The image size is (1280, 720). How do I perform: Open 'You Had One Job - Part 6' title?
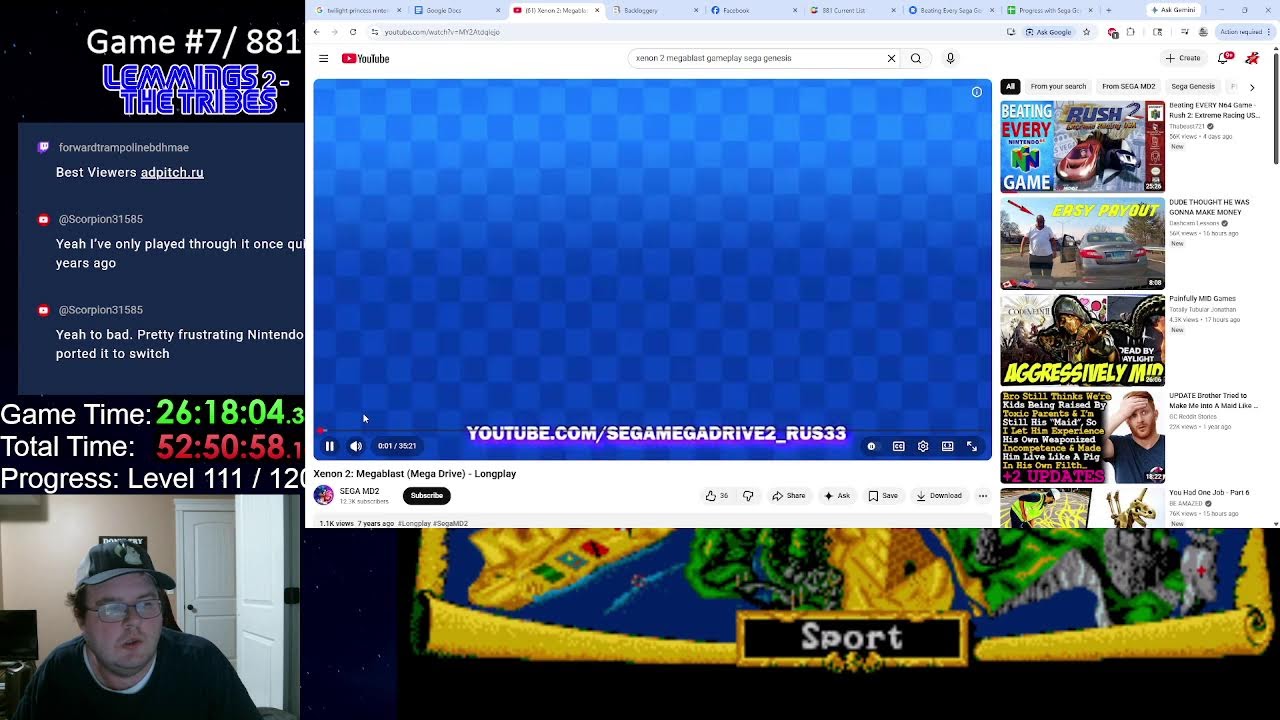(1210, 493)
